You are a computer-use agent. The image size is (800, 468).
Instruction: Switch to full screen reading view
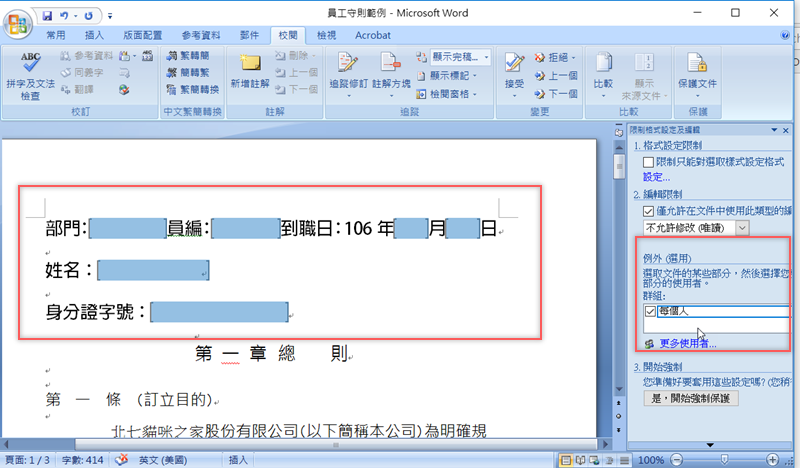pos(580,460)
